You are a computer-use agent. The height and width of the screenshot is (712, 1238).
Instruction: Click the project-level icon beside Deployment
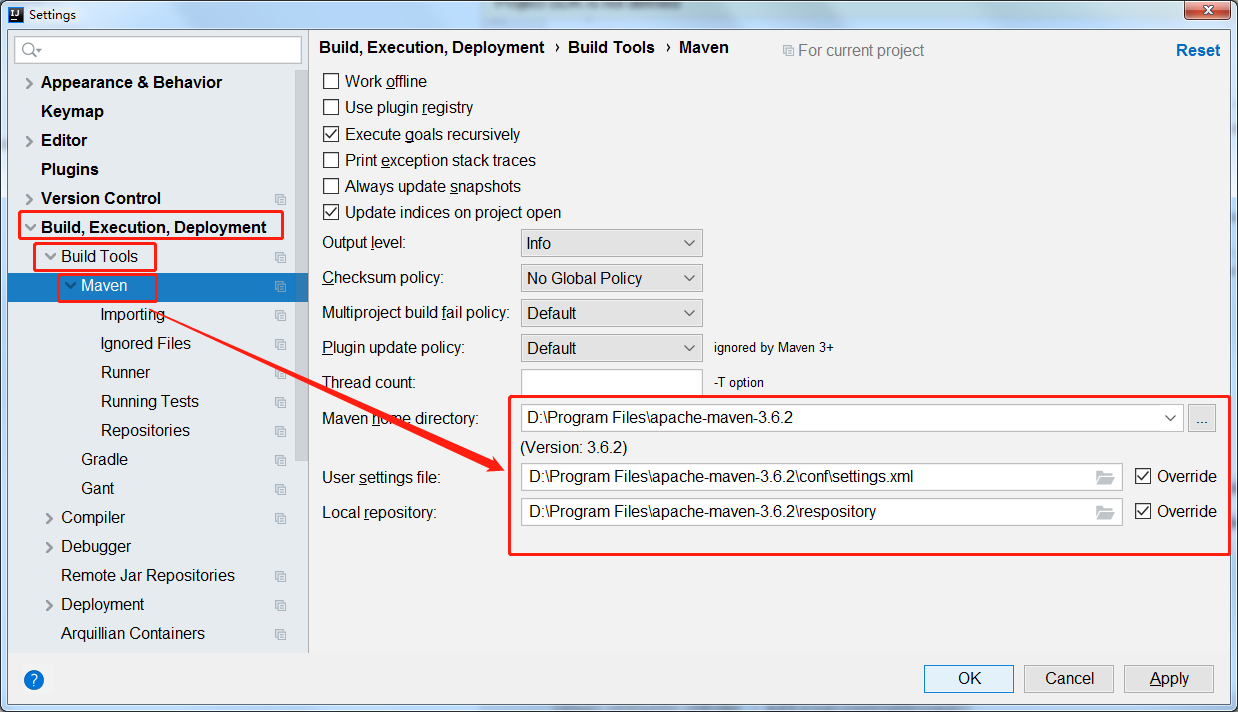tap(280, 605)
